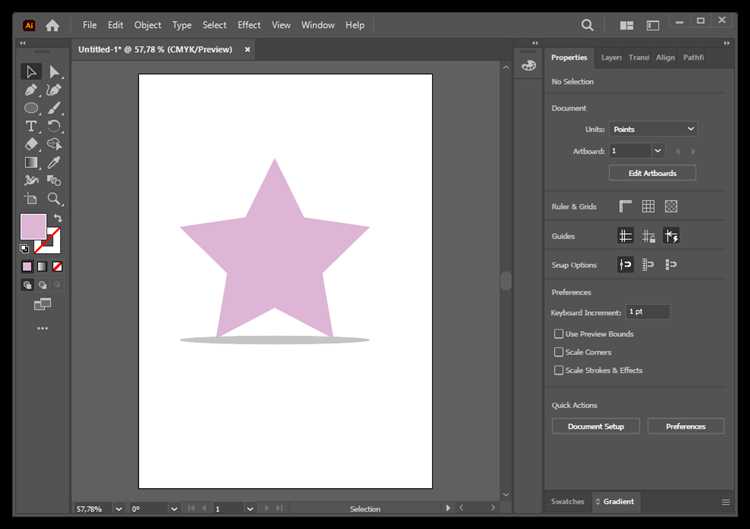
Task: Select the Pen tool
Action: coord(31,90)
